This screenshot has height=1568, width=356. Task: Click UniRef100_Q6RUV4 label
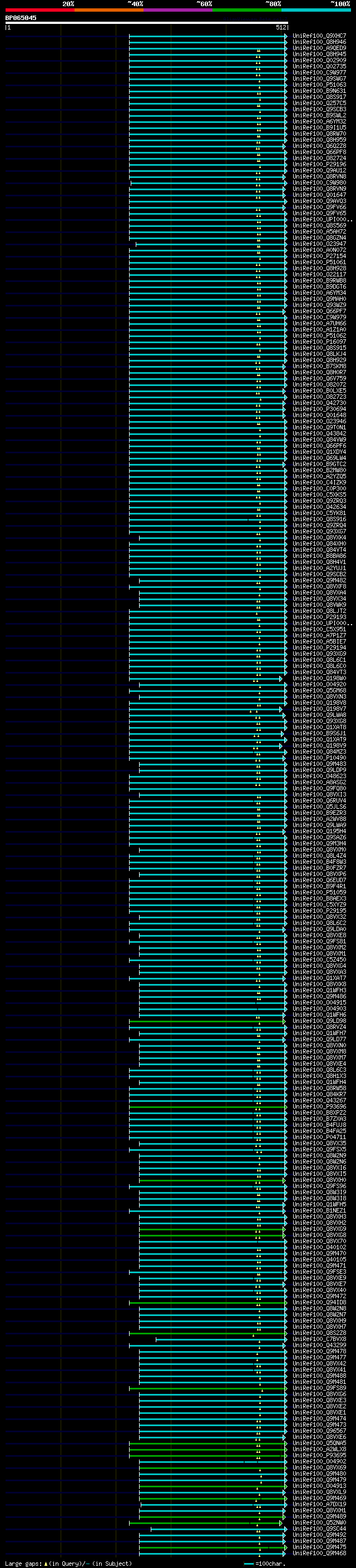(x=319, y=800)
